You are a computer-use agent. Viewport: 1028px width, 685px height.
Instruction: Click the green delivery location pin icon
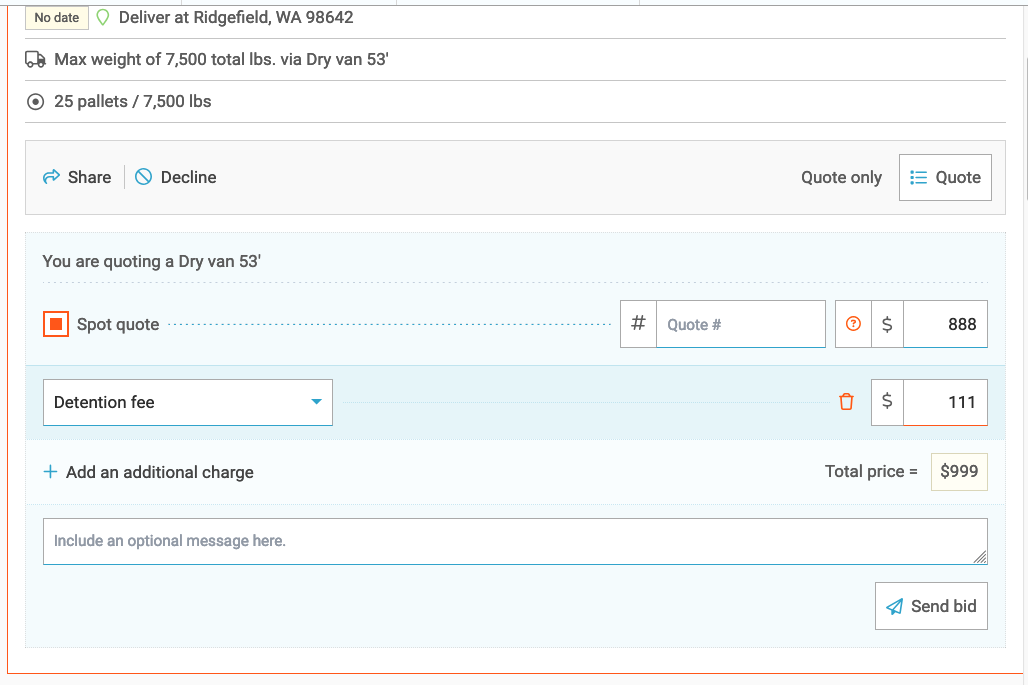(102, 18)
